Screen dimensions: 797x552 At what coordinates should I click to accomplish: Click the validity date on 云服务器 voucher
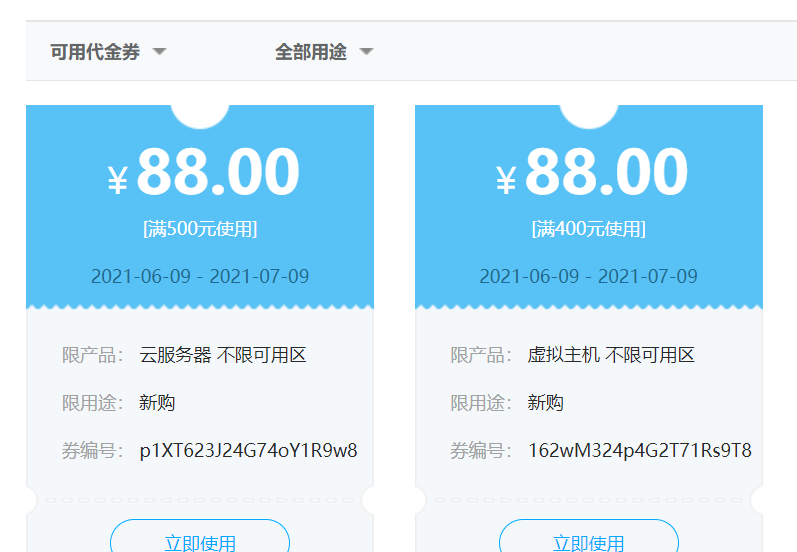[200, 277]
